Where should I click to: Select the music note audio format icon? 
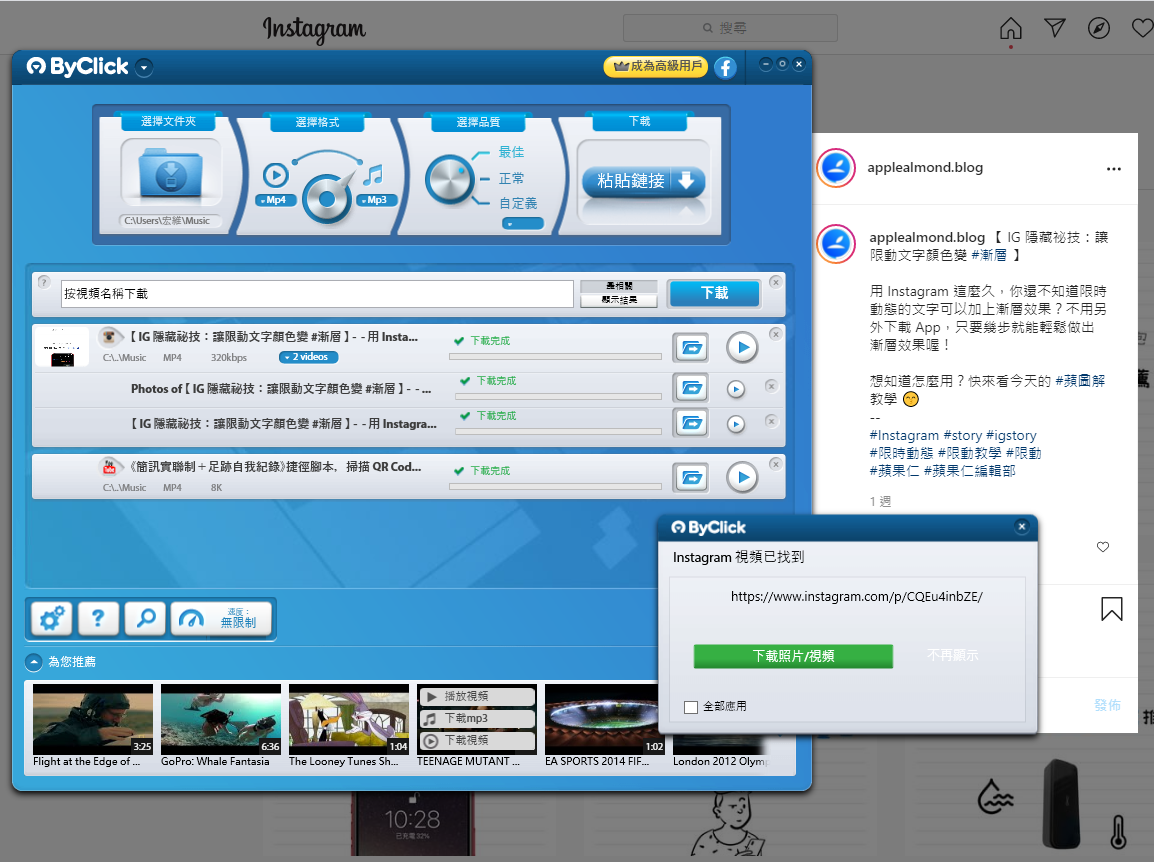click(374, 175)
